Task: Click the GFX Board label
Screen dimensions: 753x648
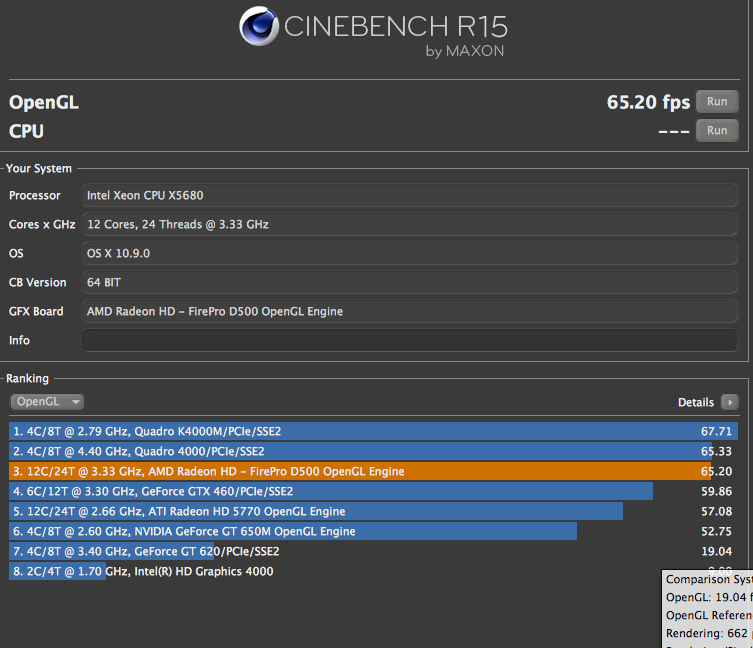Action: pyautogui.click(x=36, y=311)
